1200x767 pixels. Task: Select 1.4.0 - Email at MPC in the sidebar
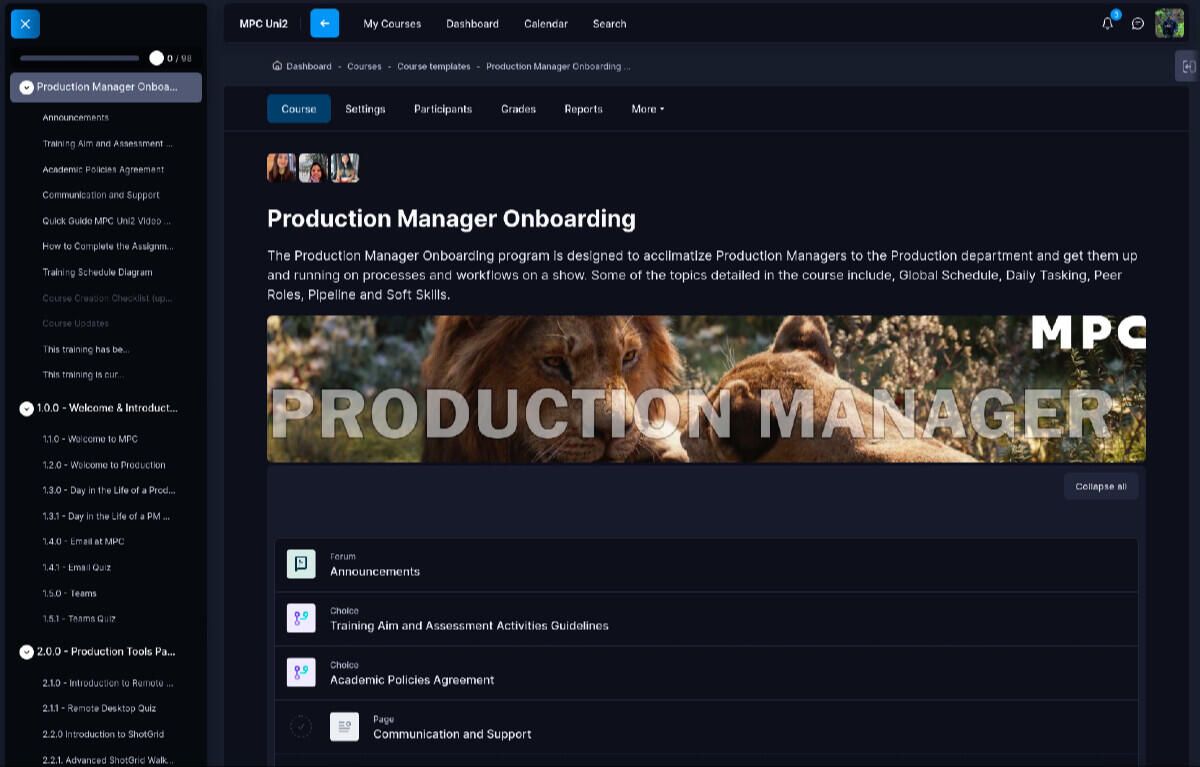(x=83, y=542)
